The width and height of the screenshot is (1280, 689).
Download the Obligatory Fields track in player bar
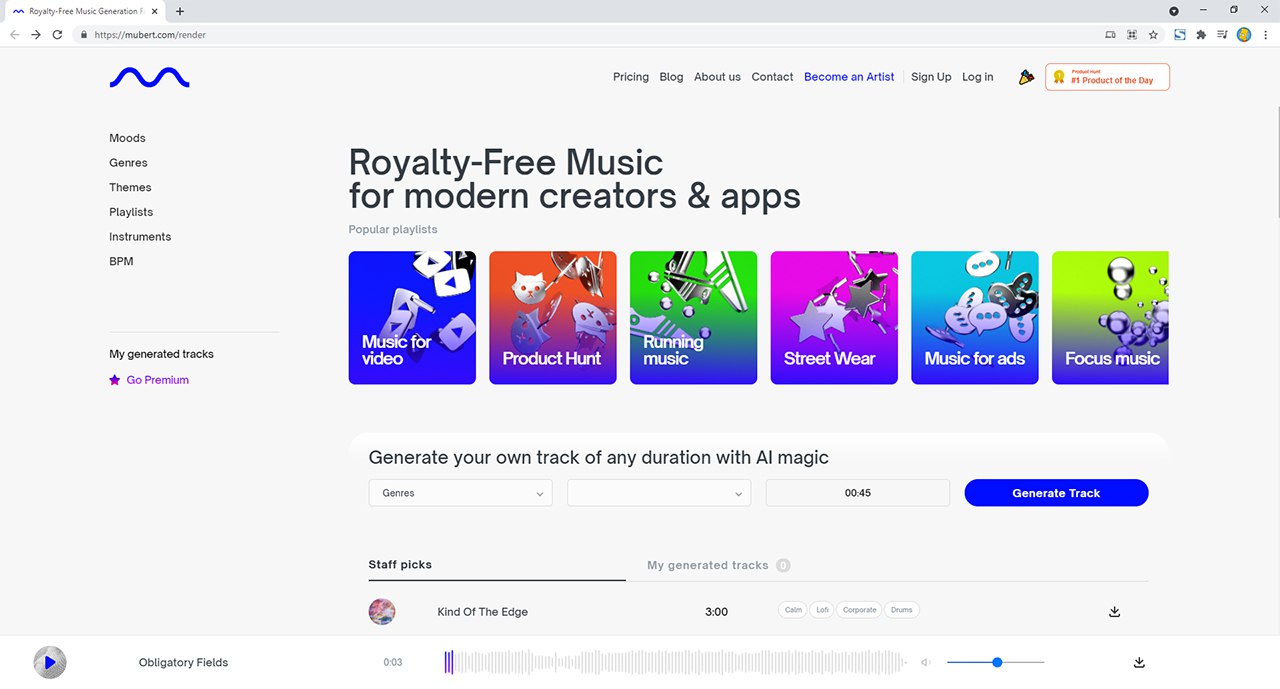click(x=1139, y=662)
